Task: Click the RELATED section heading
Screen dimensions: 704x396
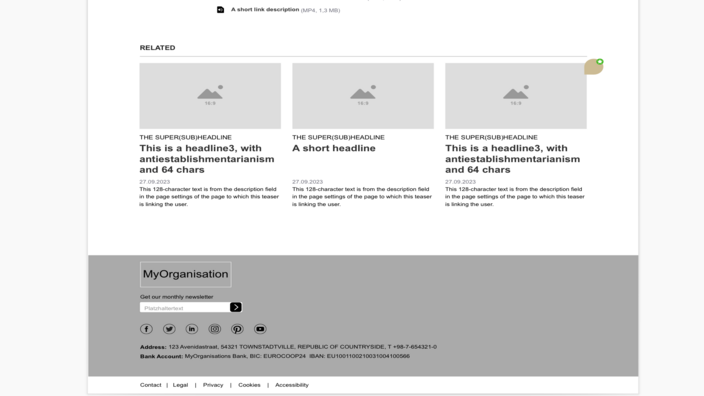Action: [157, 48]
